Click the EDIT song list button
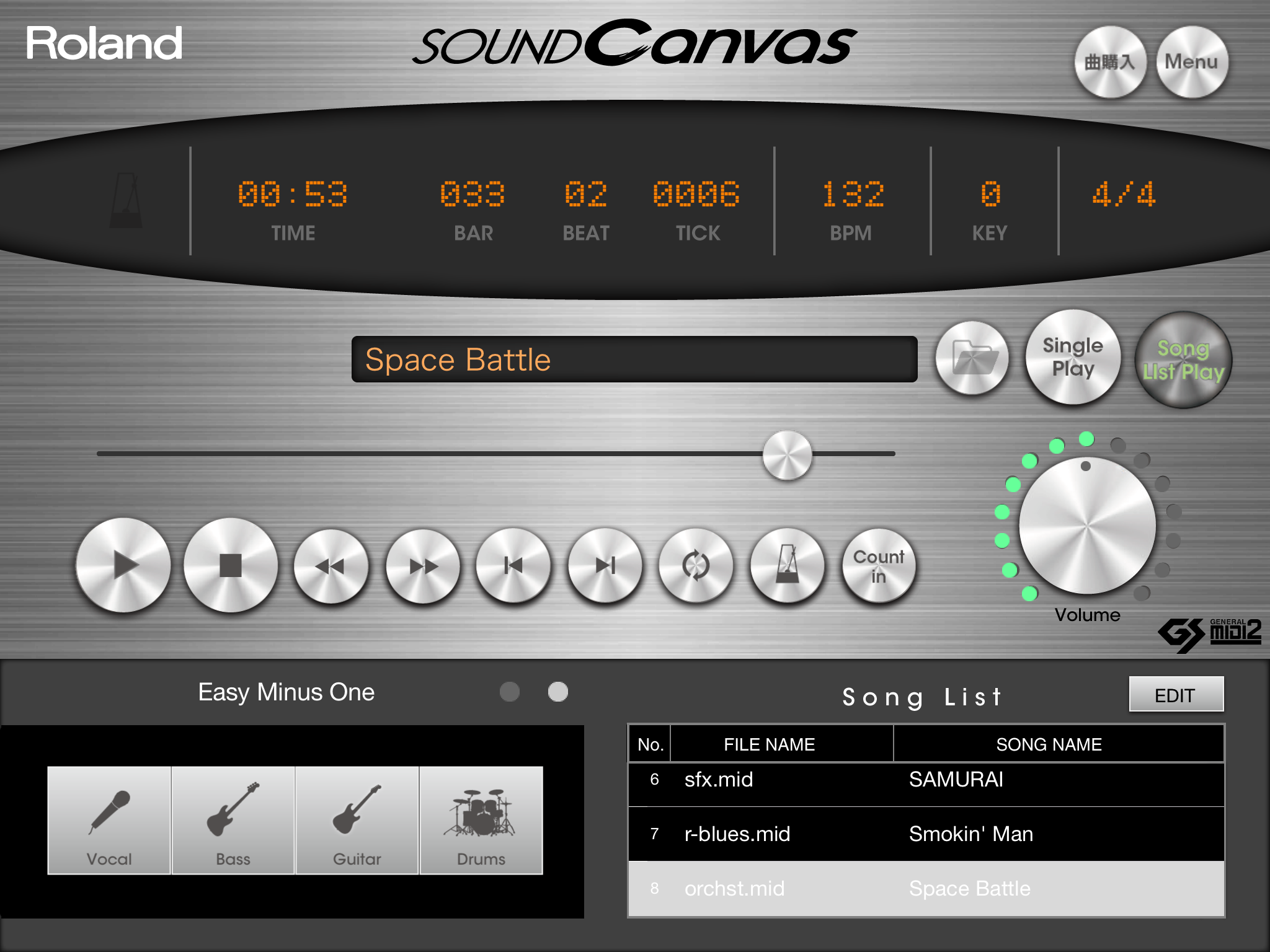This screenshot has height=952, width=1270. tap(1176, 695)
